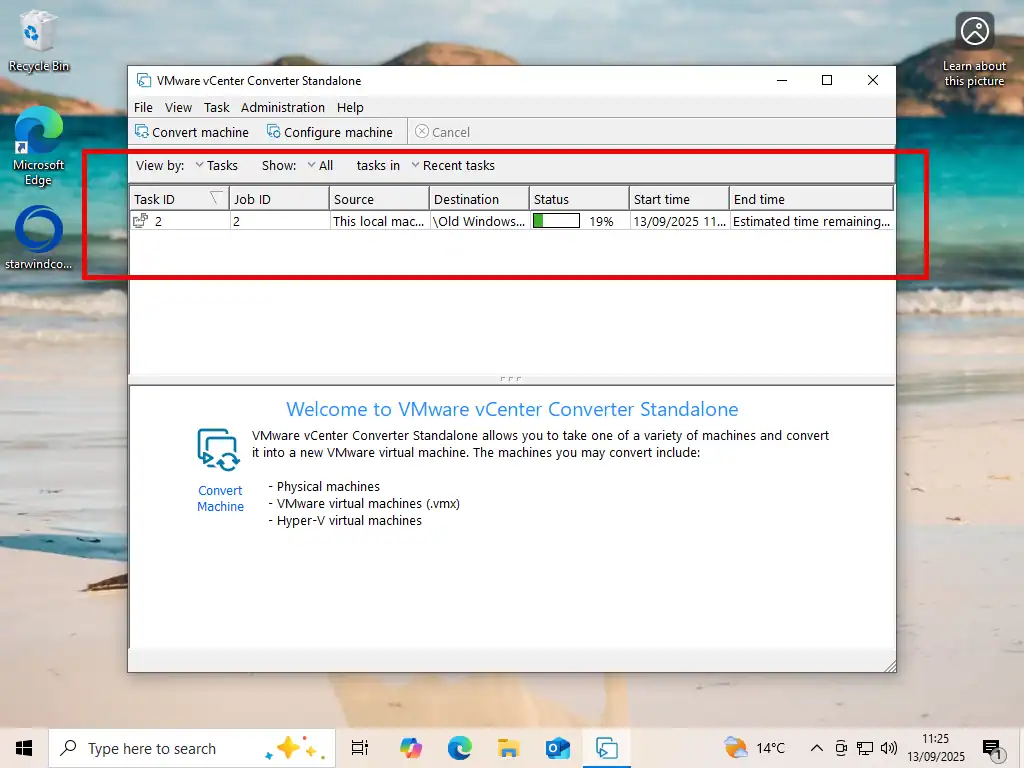This screenshot has width=1024, height=768.
Task: Open the Administration menu
Action: (x=283, y=107)
